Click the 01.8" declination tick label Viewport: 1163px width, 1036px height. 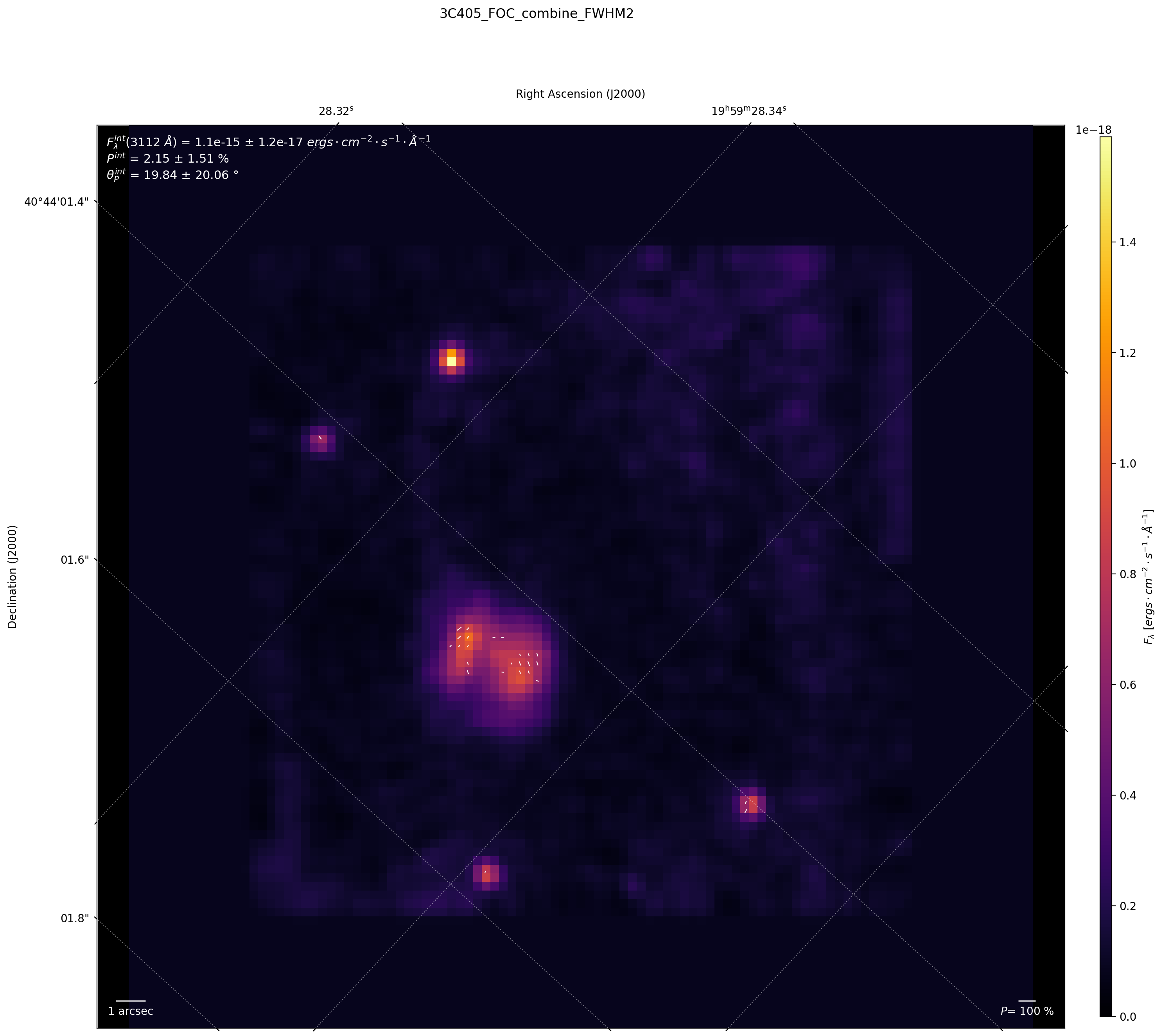[75, 918]
